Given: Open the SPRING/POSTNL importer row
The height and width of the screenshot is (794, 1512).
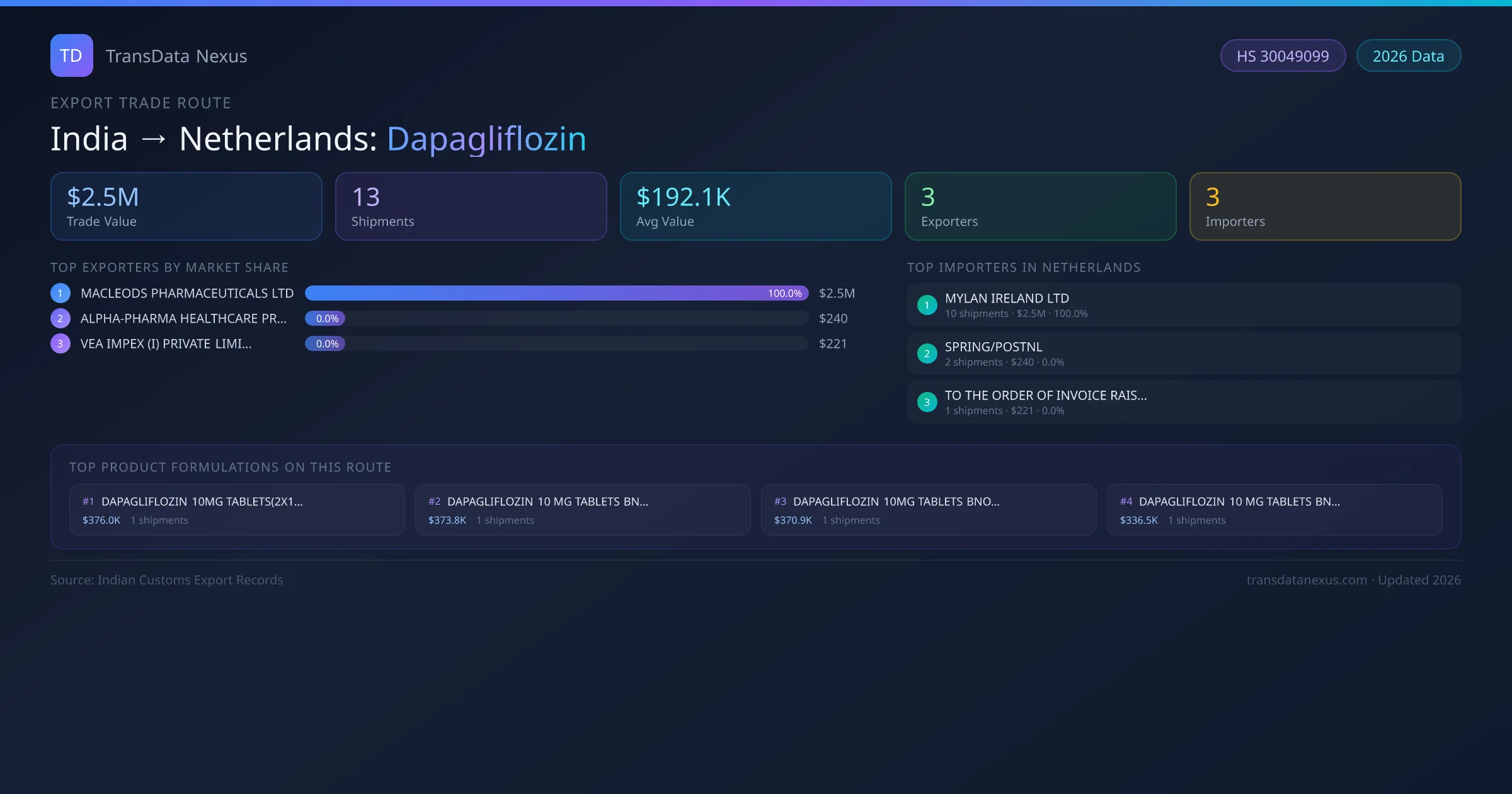Looking at the screenshot, I should 1183,354.
